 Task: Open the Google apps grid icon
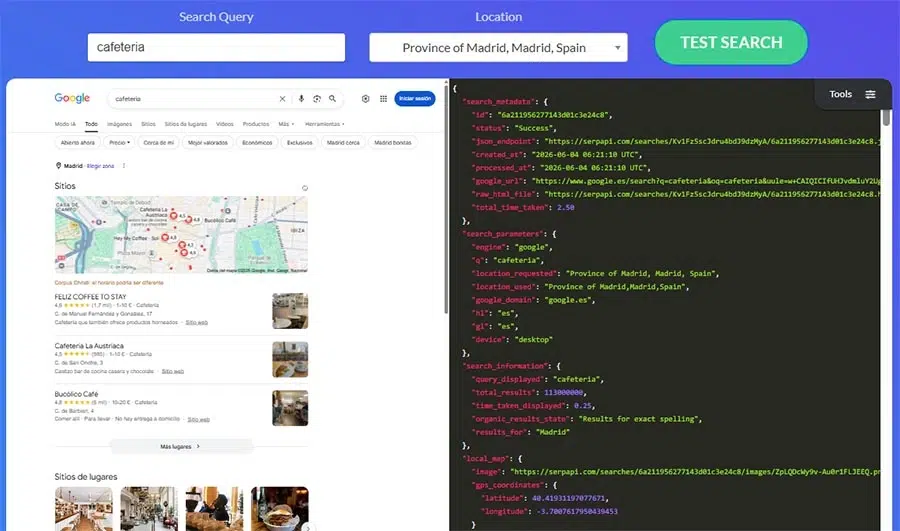tap(383, 99)
